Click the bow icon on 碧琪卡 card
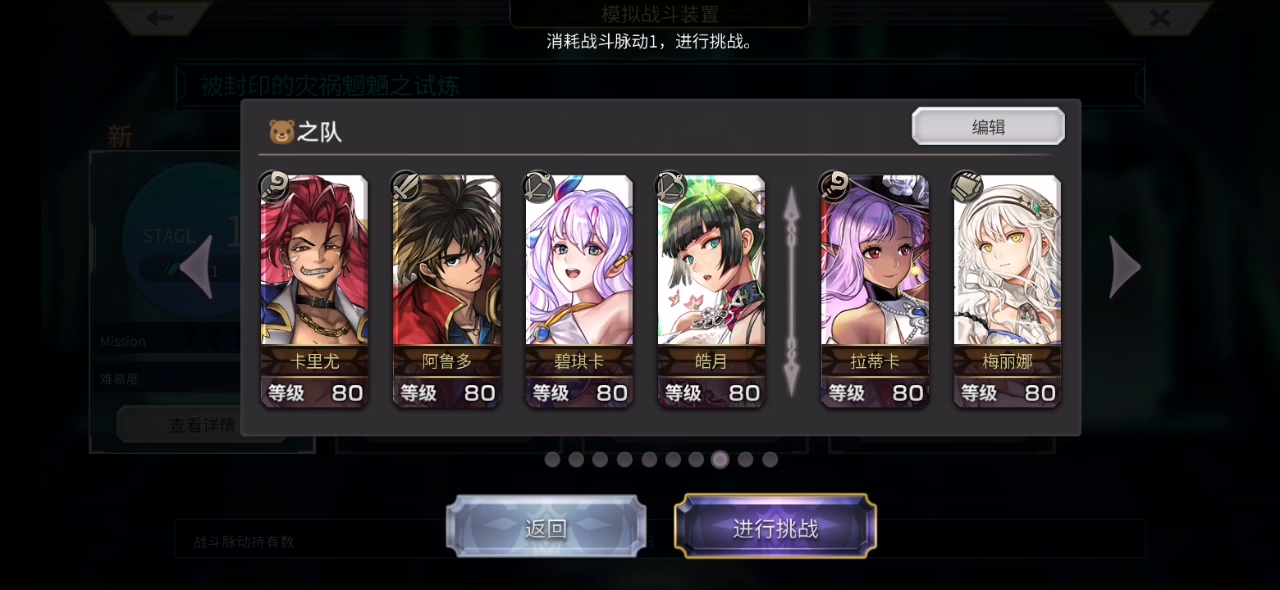 tap(538, 186)
